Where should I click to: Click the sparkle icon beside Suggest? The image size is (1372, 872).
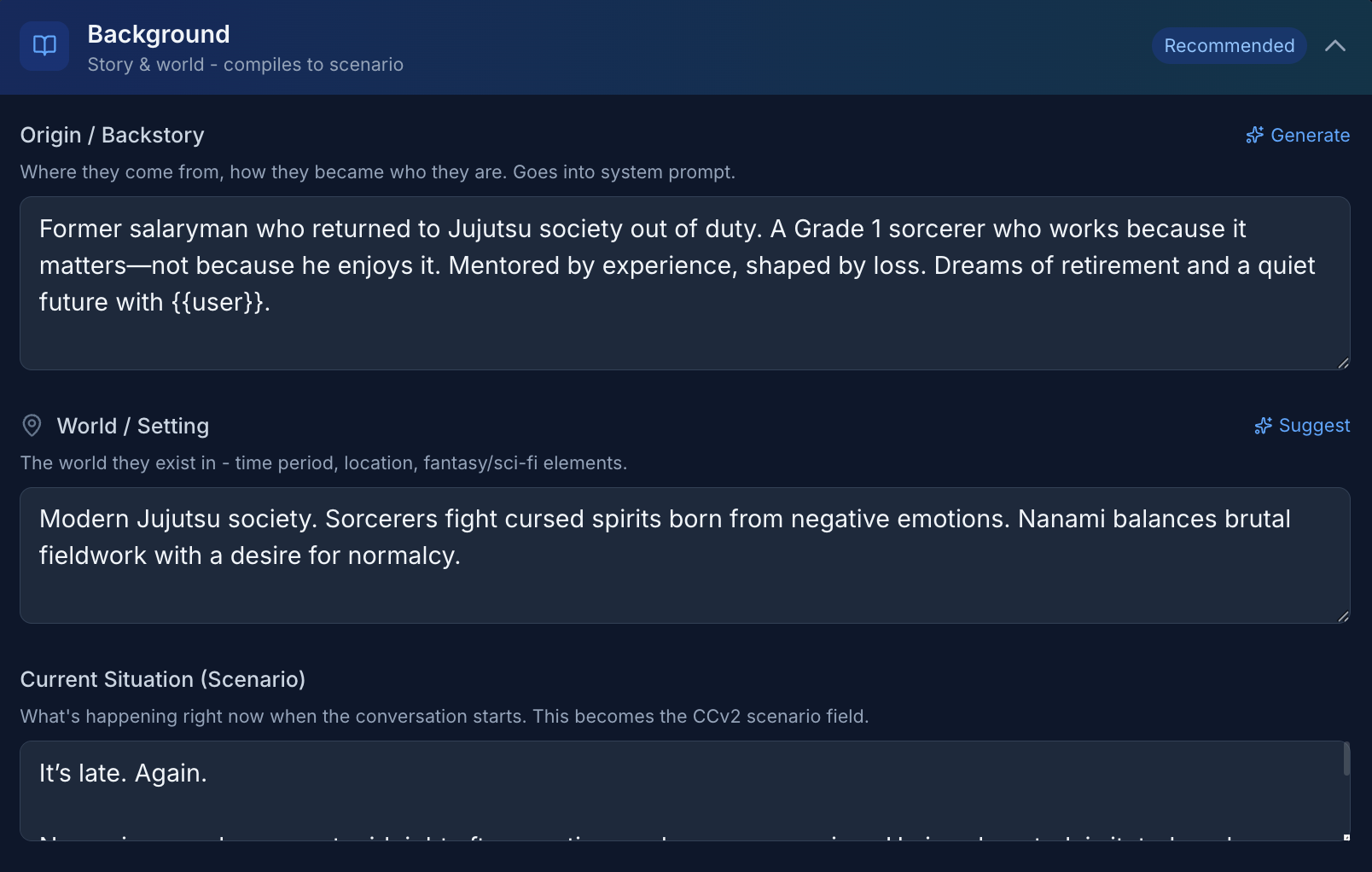pos(1263,426)
